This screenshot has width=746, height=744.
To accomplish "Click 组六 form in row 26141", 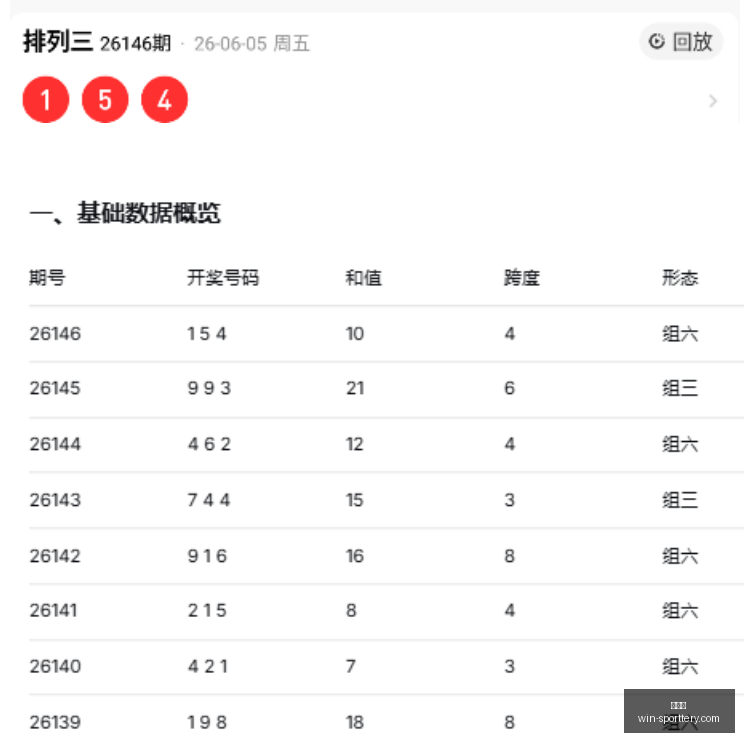I will click(x=680, y=610).
